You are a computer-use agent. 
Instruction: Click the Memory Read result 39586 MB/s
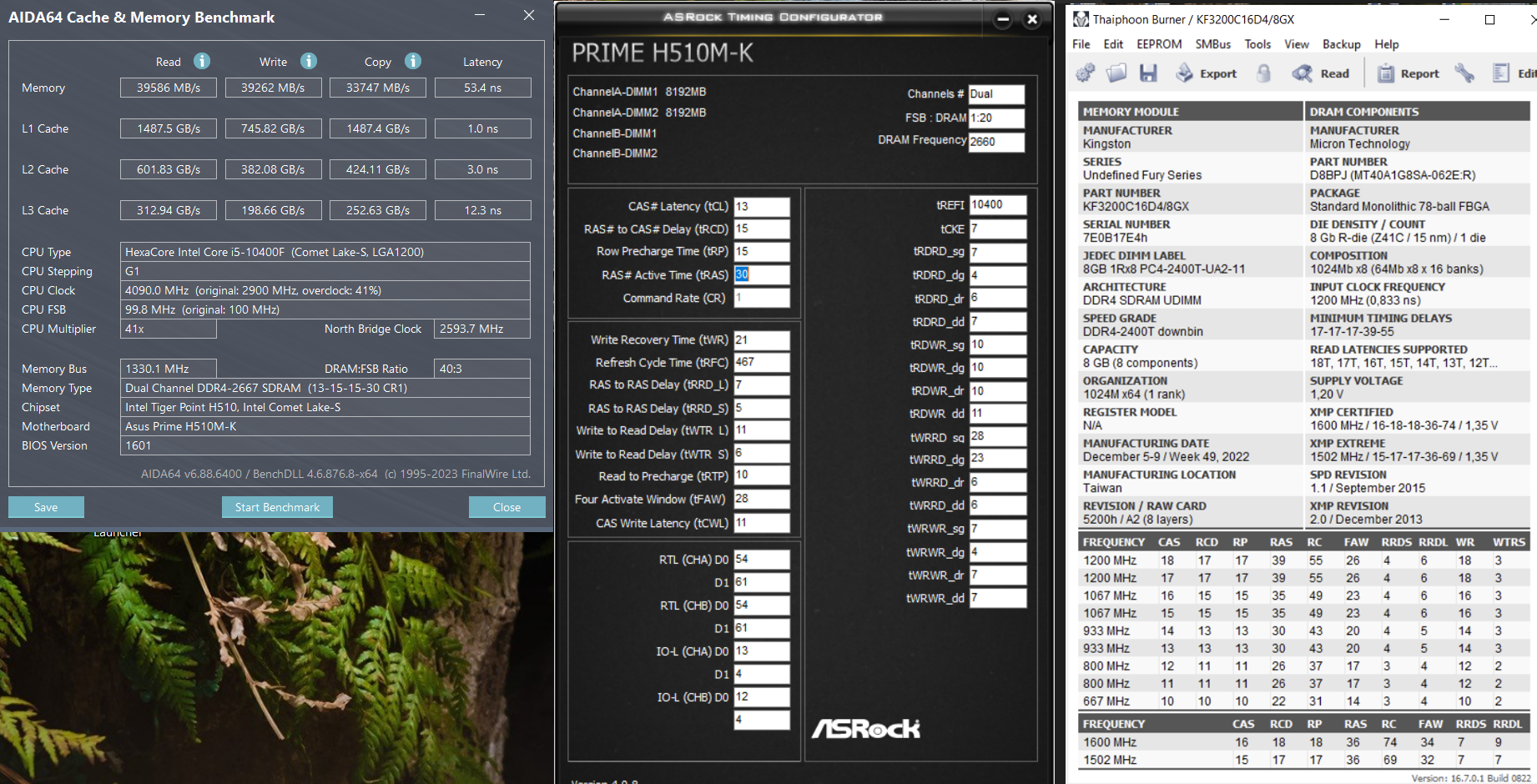169,88
